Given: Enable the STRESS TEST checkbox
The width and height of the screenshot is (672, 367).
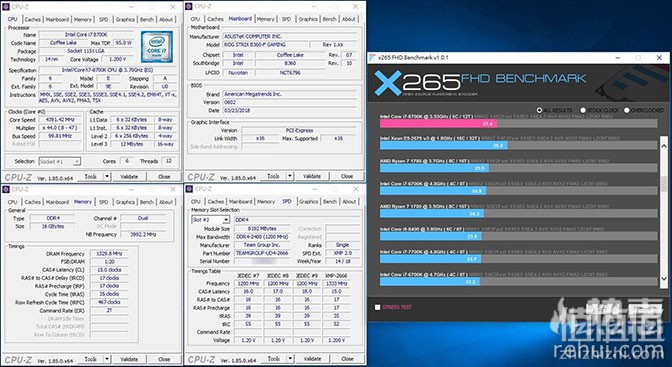Looking at the screenshot, I should [x=377, y=307].
